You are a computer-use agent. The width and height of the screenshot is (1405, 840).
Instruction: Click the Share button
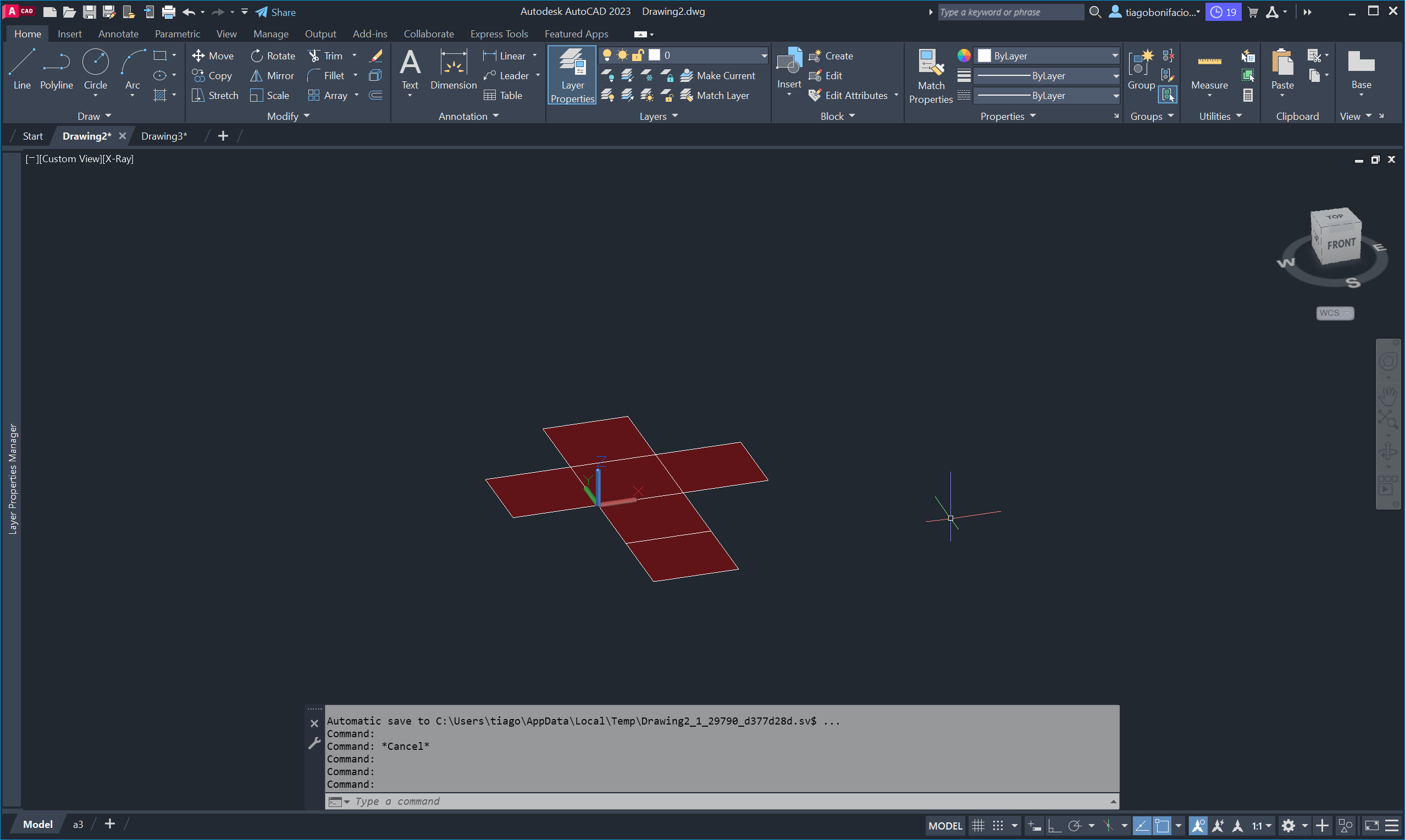(275, 12)
